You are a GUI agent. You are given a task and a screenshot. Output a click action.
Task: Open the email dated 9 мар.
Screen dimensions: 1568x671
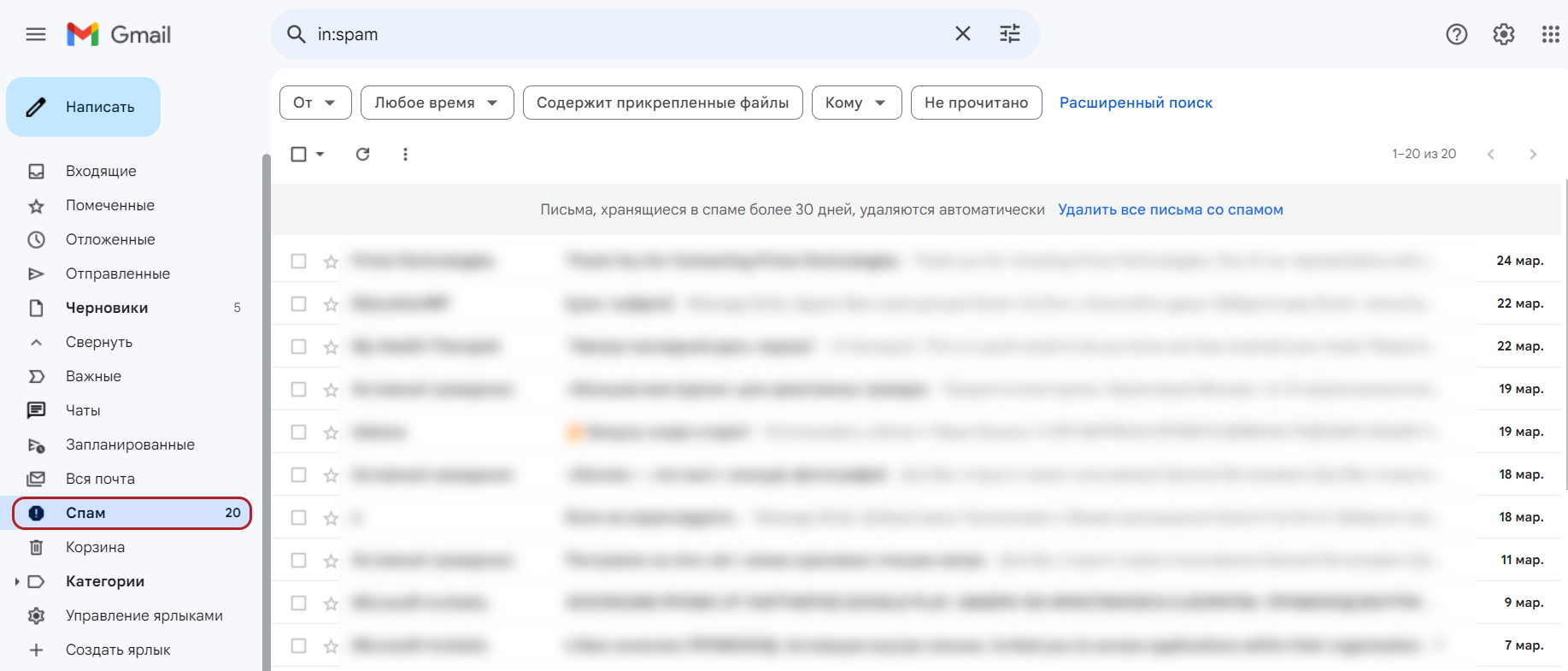tap(916, 603)
